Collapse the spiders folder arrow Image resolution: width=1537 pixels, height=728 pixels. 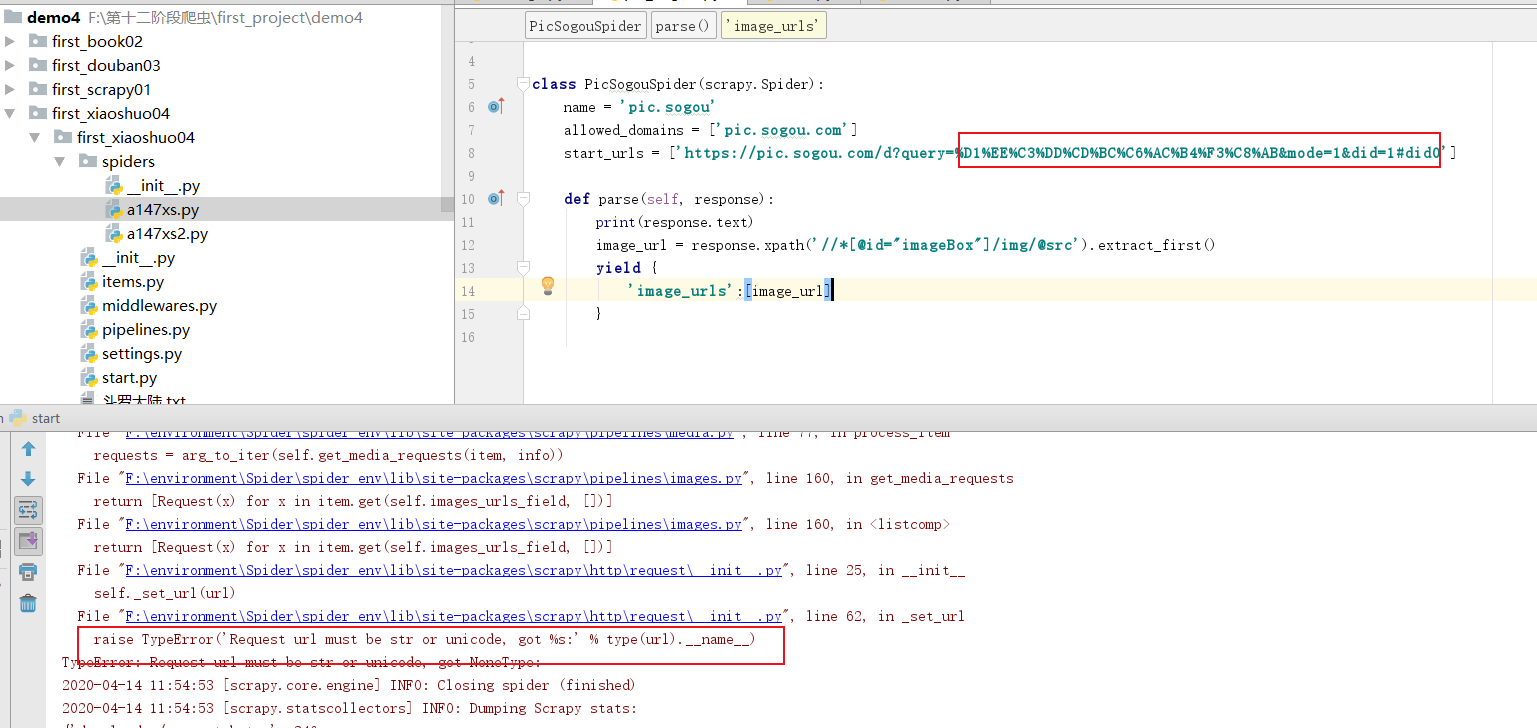[60, 161]
